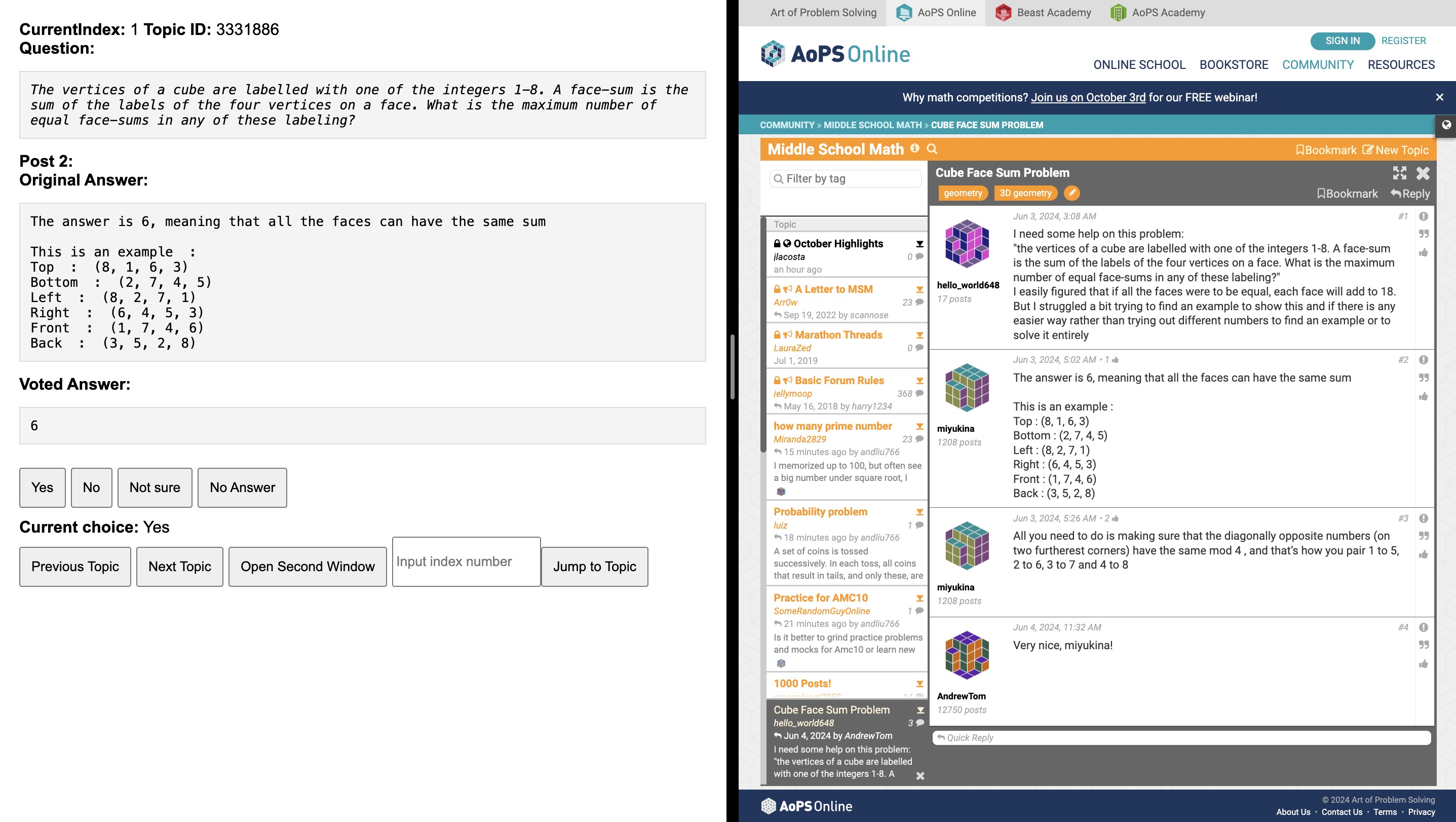Click the Middle School Math info icon
Viewport: 1456px width, 822px height.
point(914,148)
